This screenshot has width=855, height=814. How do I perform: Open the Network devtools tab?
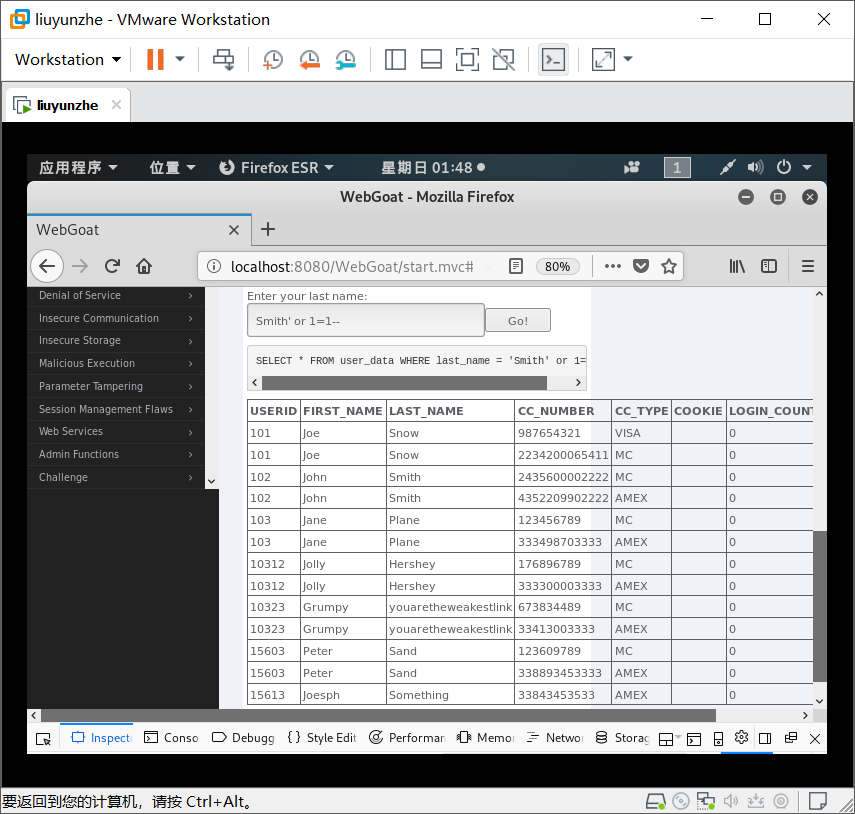(555, 738)
